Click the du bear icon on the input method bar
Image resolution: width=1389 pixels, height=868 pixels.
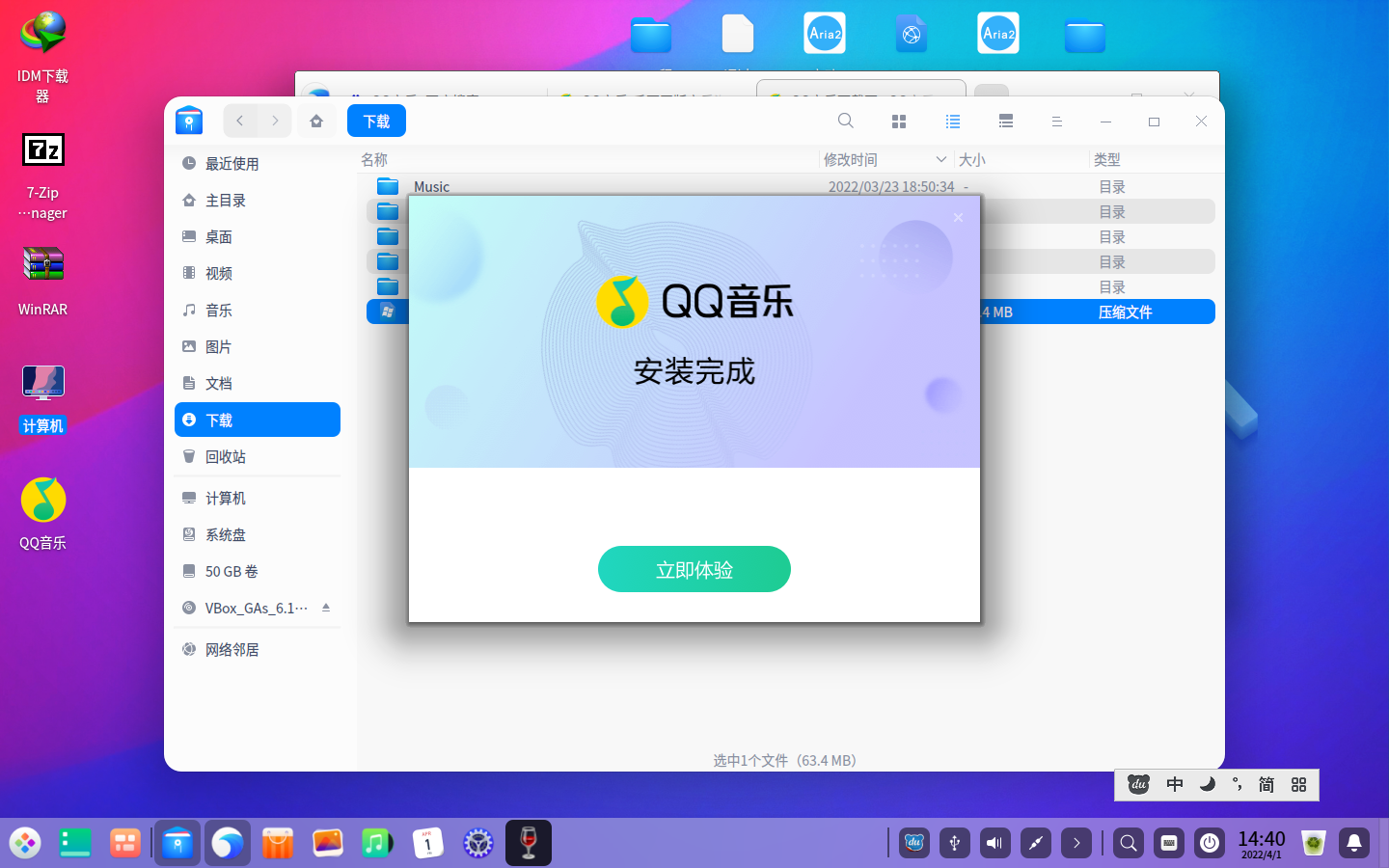click(x=1138, y=784)
